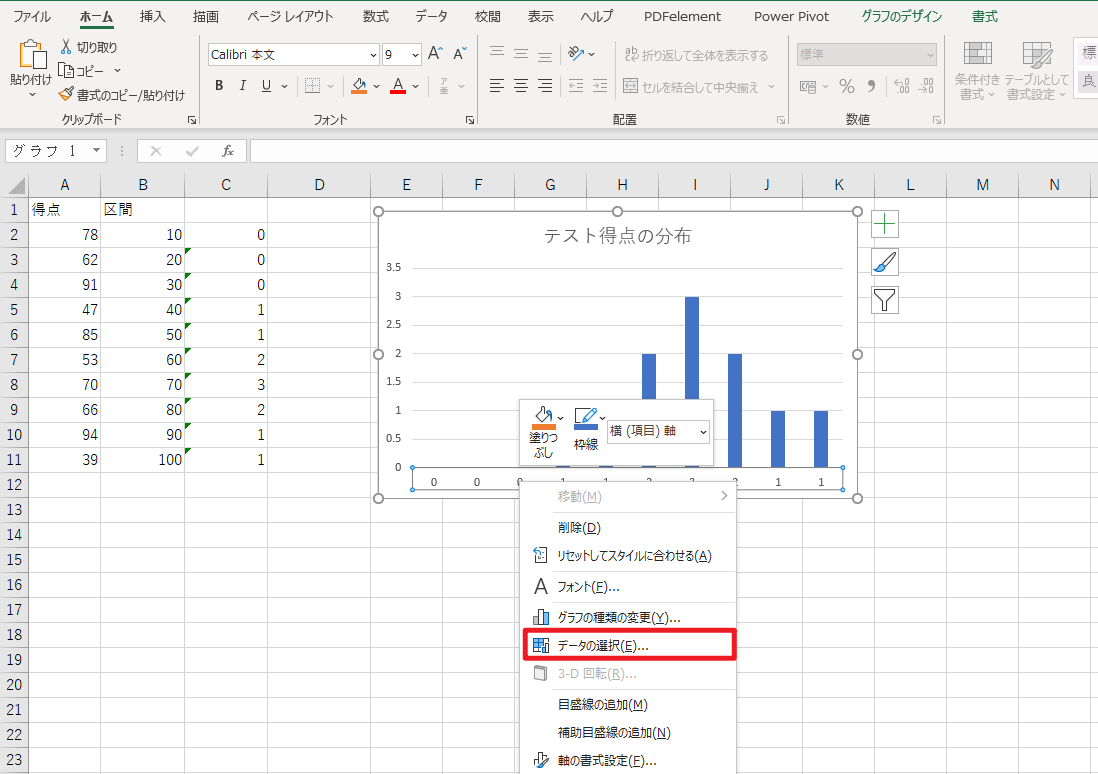Expand the Calibri font name dropdown
Viewport: 1098px width, 774px height.
[x=373, y=55]
